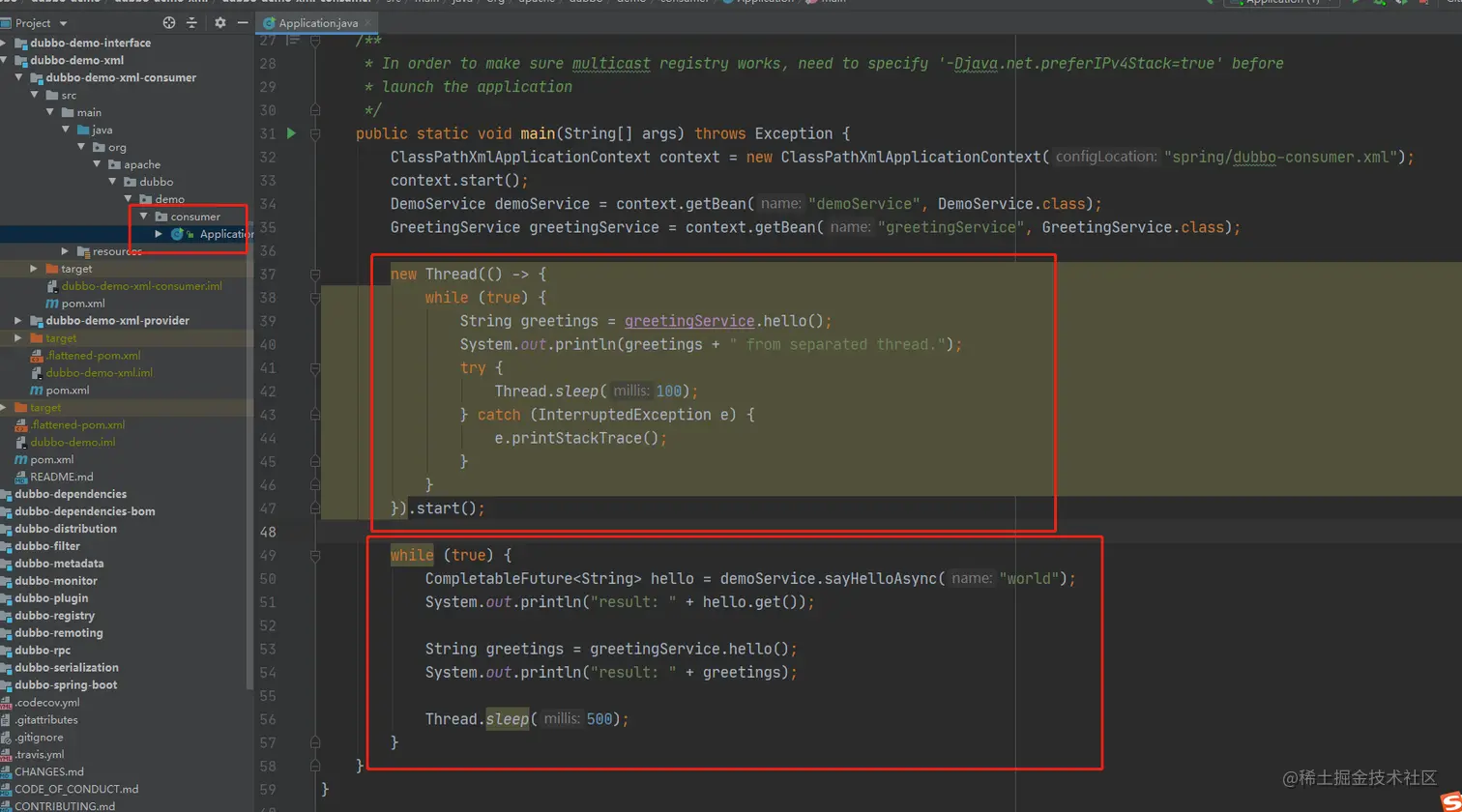
Task: Click the collapse-all icon in Project panel
Action: pyautogui.click(x=193, y=22)
